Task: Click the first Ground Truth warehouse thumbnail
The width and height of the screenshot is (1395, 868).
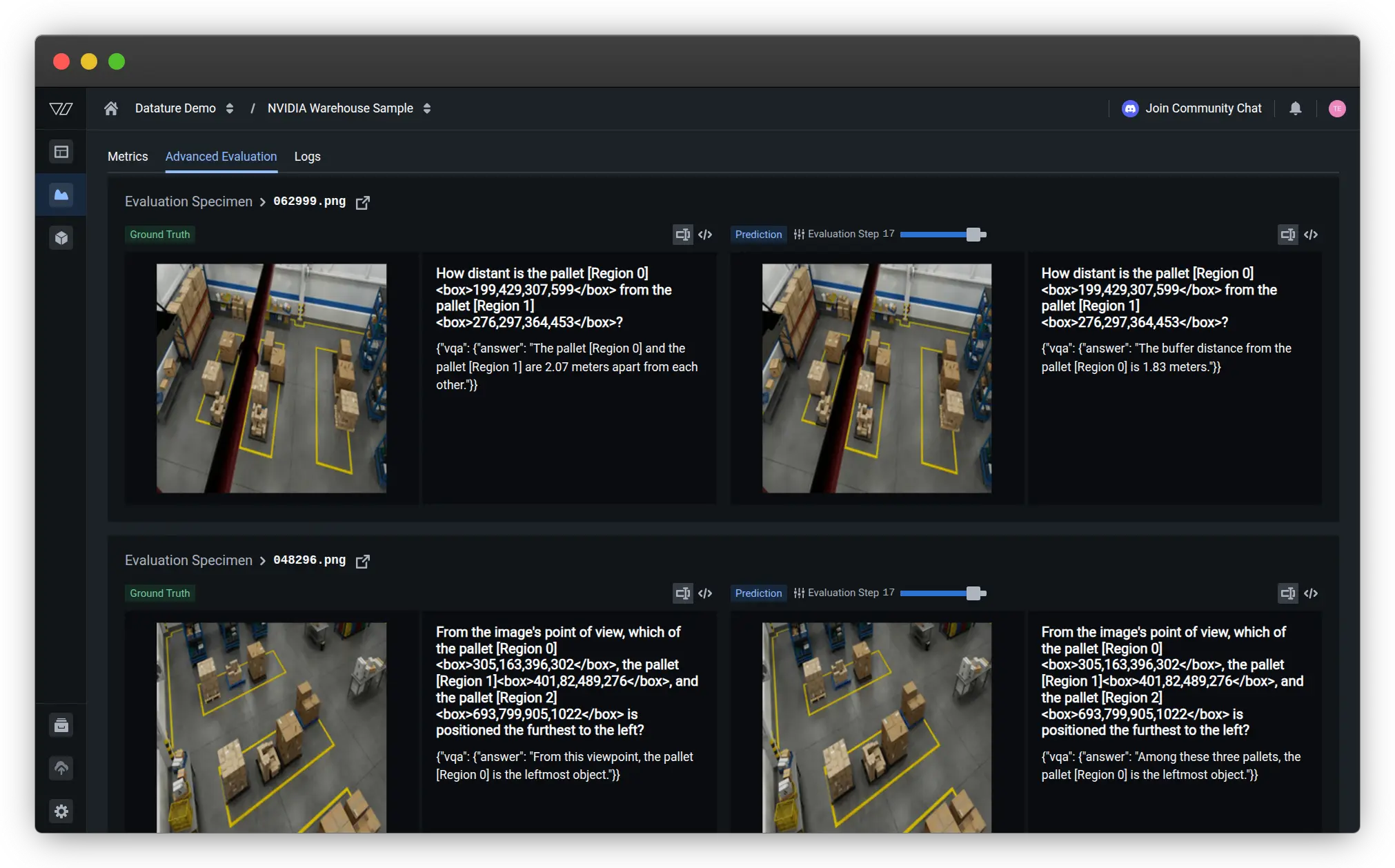Action: click(x=271, y=378)
